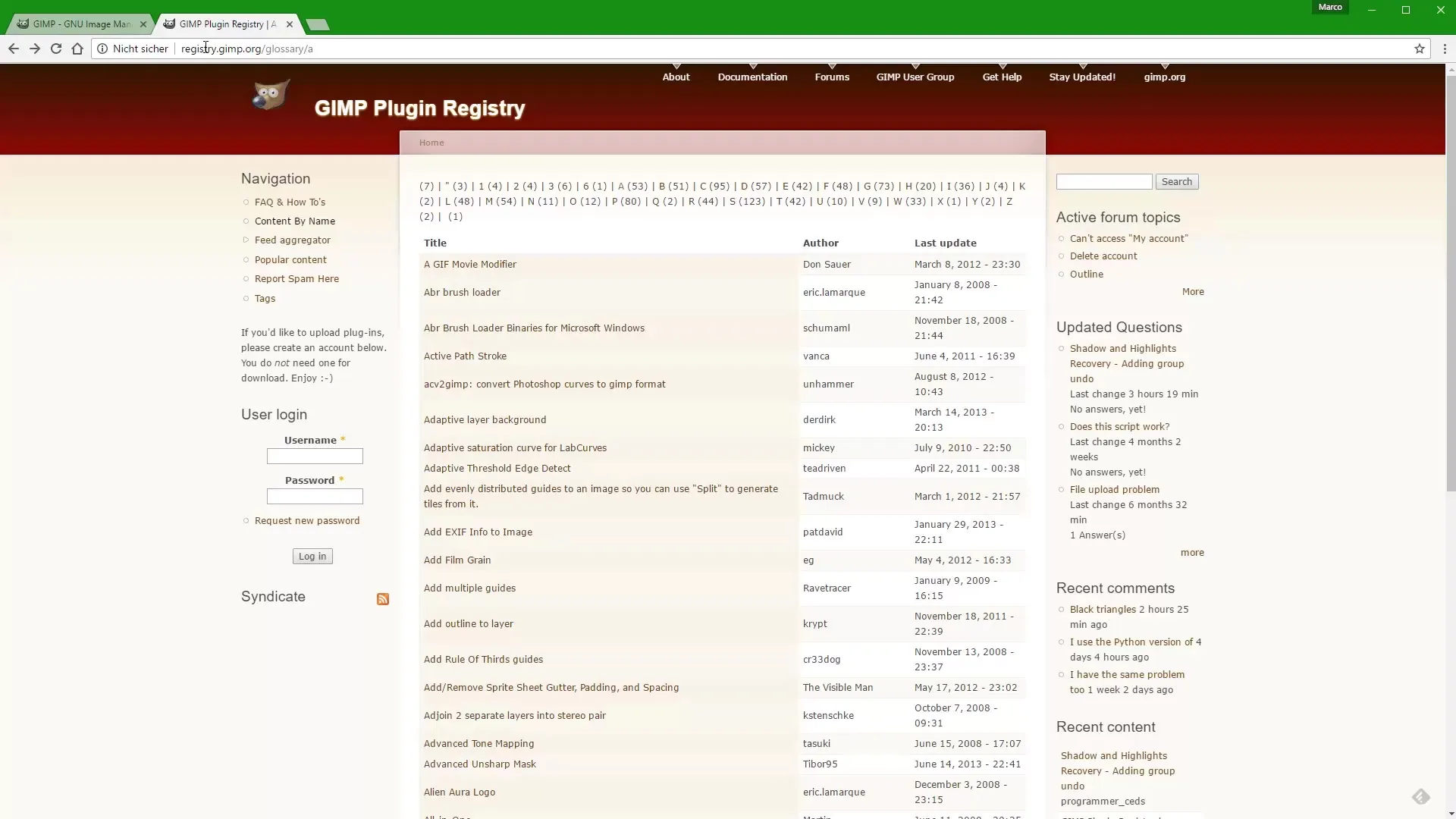This screenshot has width=1456, height=819.
Task: Open Delete account forum topic
Action: 1103,256
